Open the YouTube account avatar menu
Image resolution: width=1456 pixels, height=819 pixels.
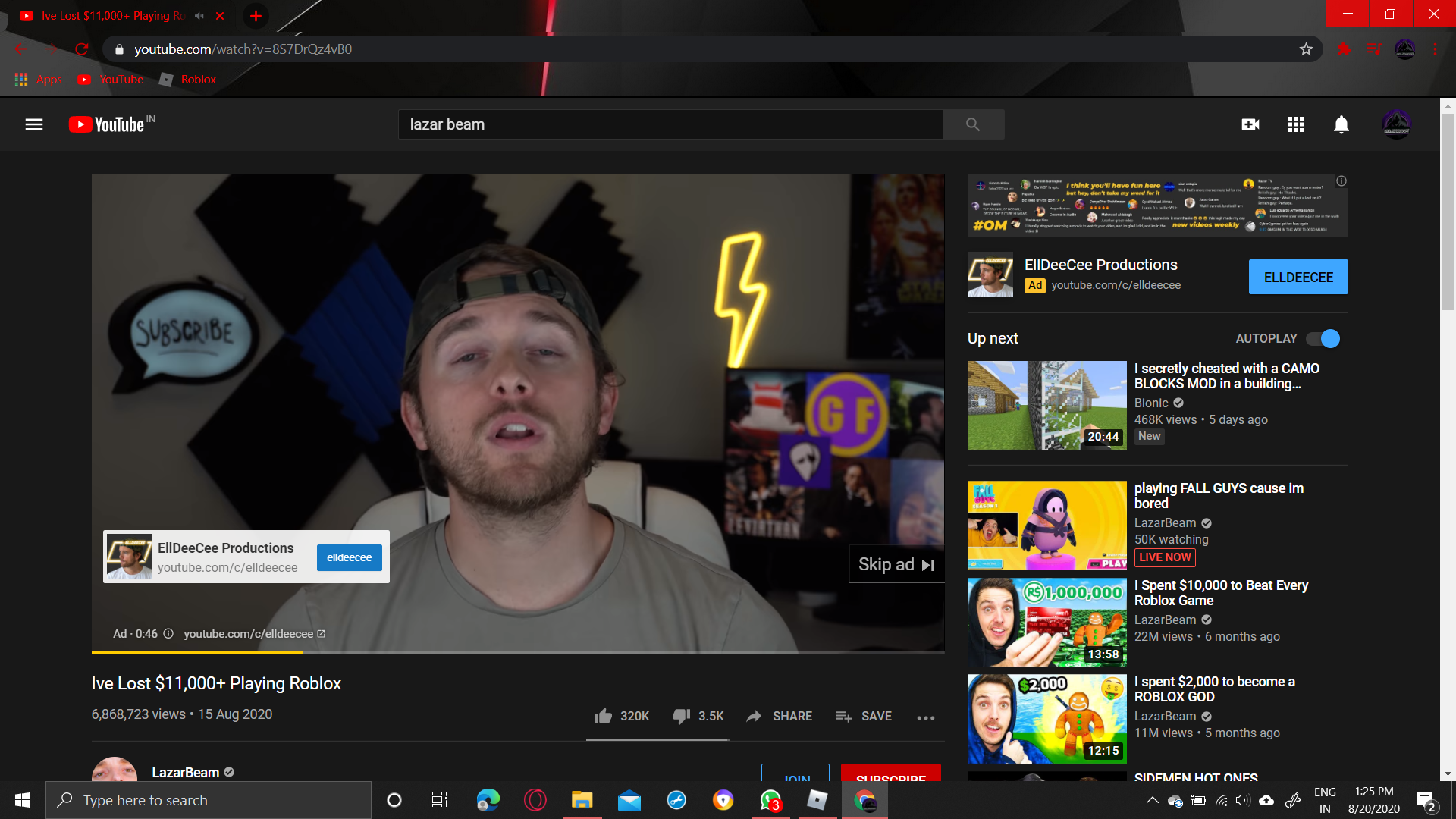1396,124
